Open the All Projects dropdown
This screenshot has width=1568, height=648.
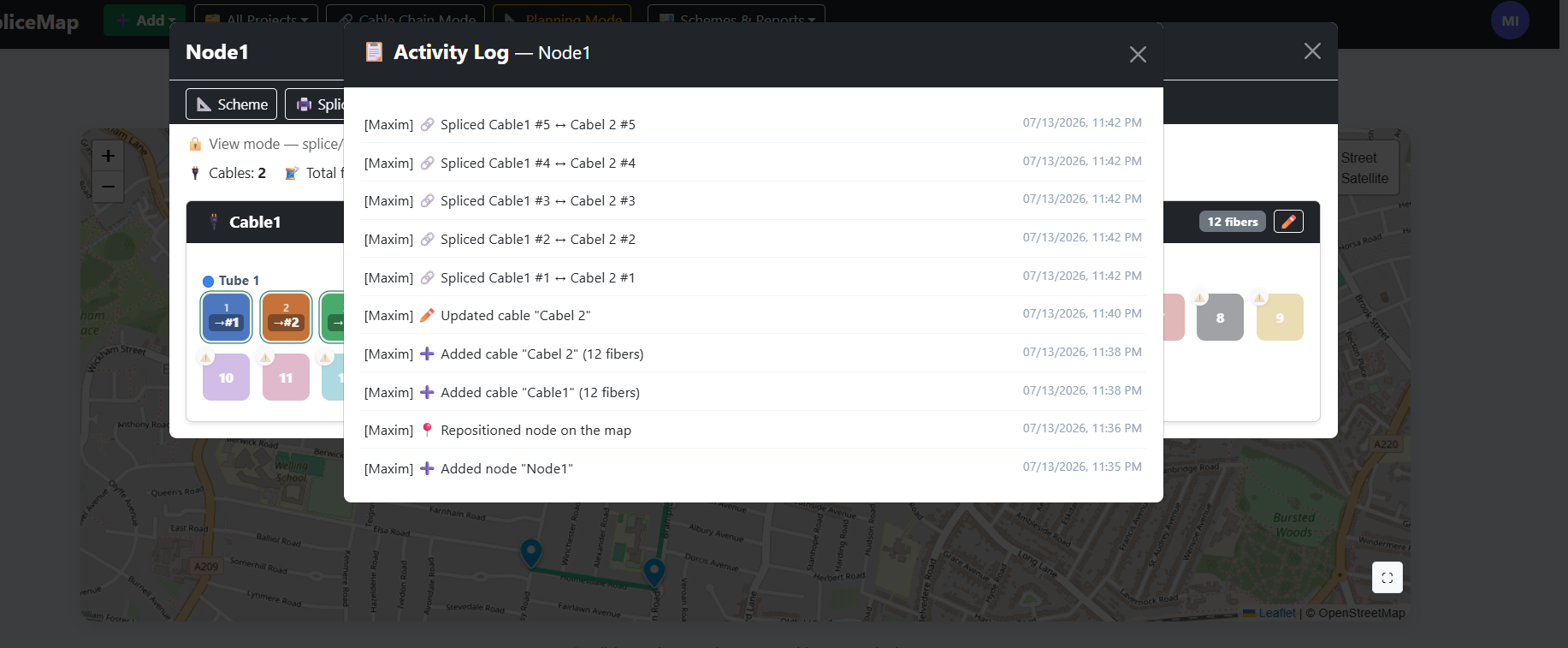[x=257, y=20]
